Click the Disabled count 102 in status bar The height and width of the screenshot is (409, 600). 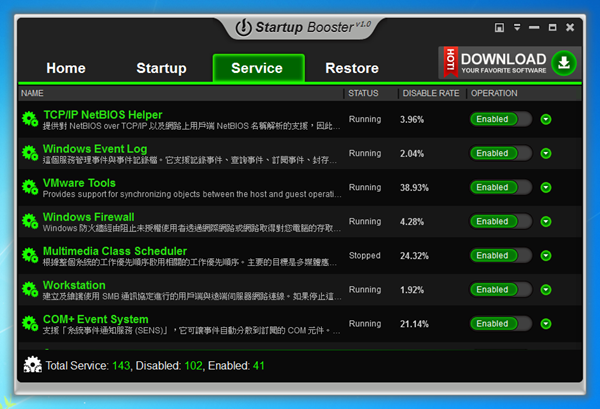(x=193, y=365)
